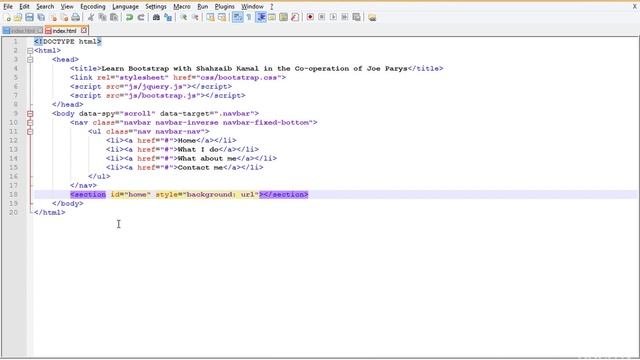Click the Close document toolbar icon

(x=53, y=17)
